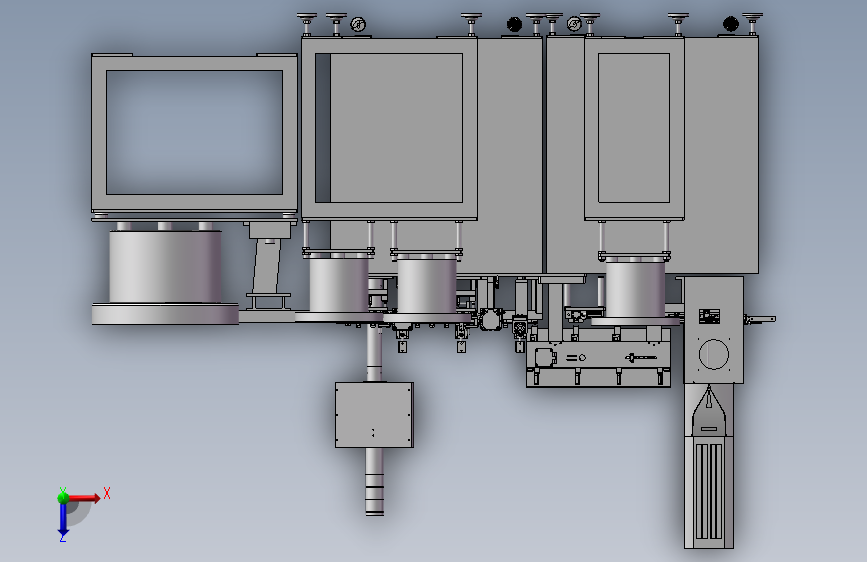The image size is (867, 562).
Task: Click the red "X" axis label
Action: (107, 493)
